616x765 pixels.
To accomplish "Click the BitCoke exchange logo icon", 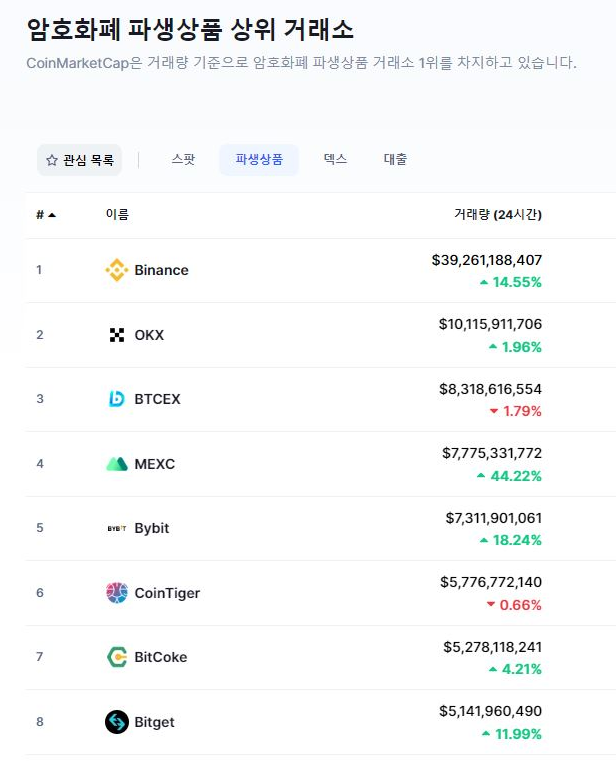I will [x=117, y=657].
